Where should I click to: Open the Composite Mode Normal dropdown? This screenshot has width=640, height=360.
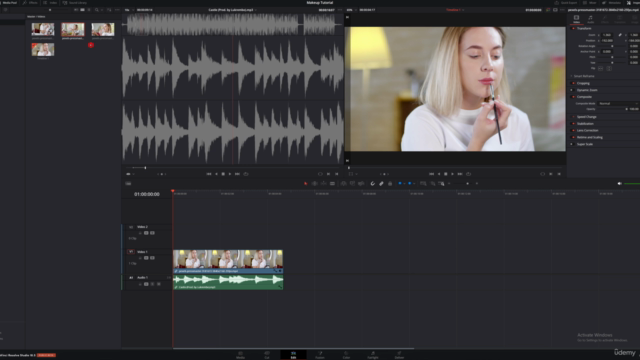point(618,104)
